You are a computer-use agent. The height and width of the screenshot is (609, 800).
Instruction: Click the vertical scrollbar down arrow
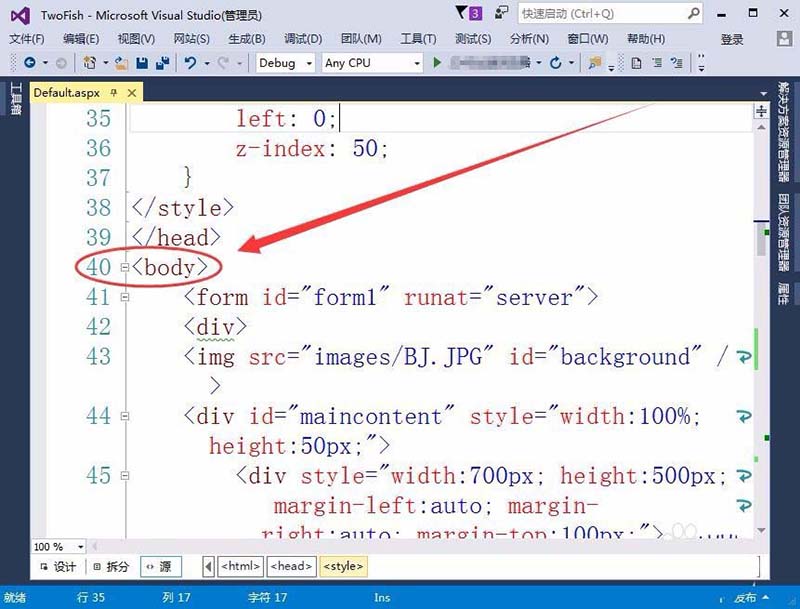pos(761,530)
